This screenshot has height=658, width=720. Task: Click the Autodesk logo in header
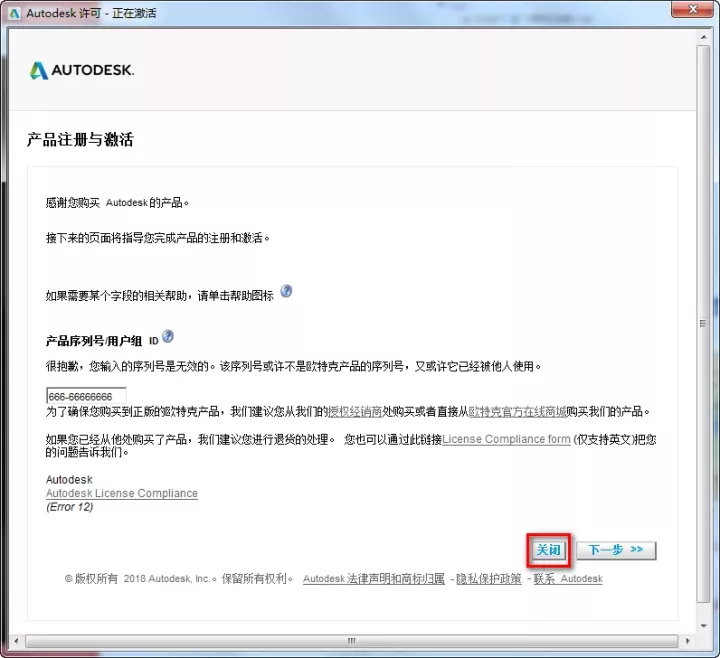point(82,70)
